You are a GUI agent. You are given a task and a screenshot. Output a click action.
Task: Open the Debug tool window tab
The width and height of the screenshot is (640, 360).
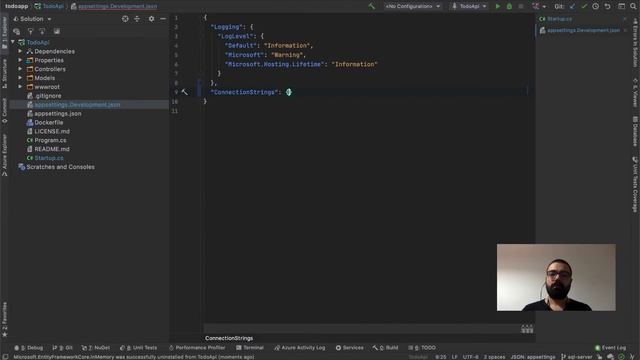[x=29, y=348]
